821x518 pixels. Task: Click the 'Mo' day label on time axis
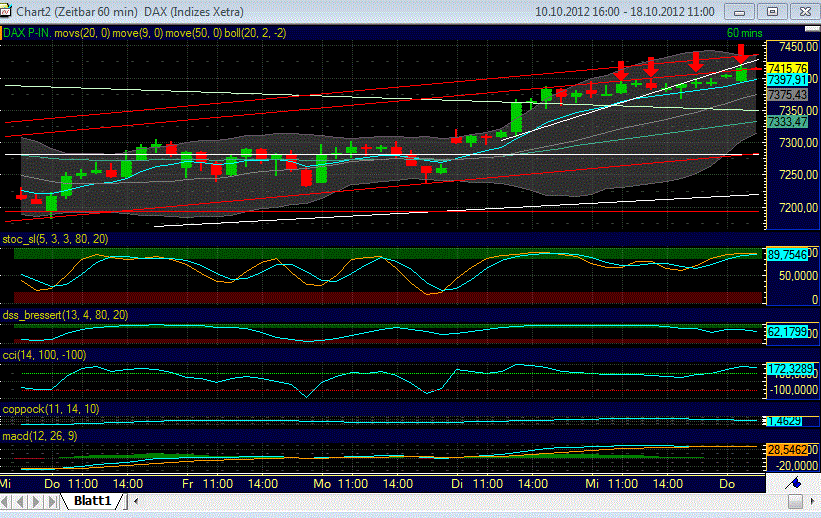pyautogui.click(x=322, y=483)
